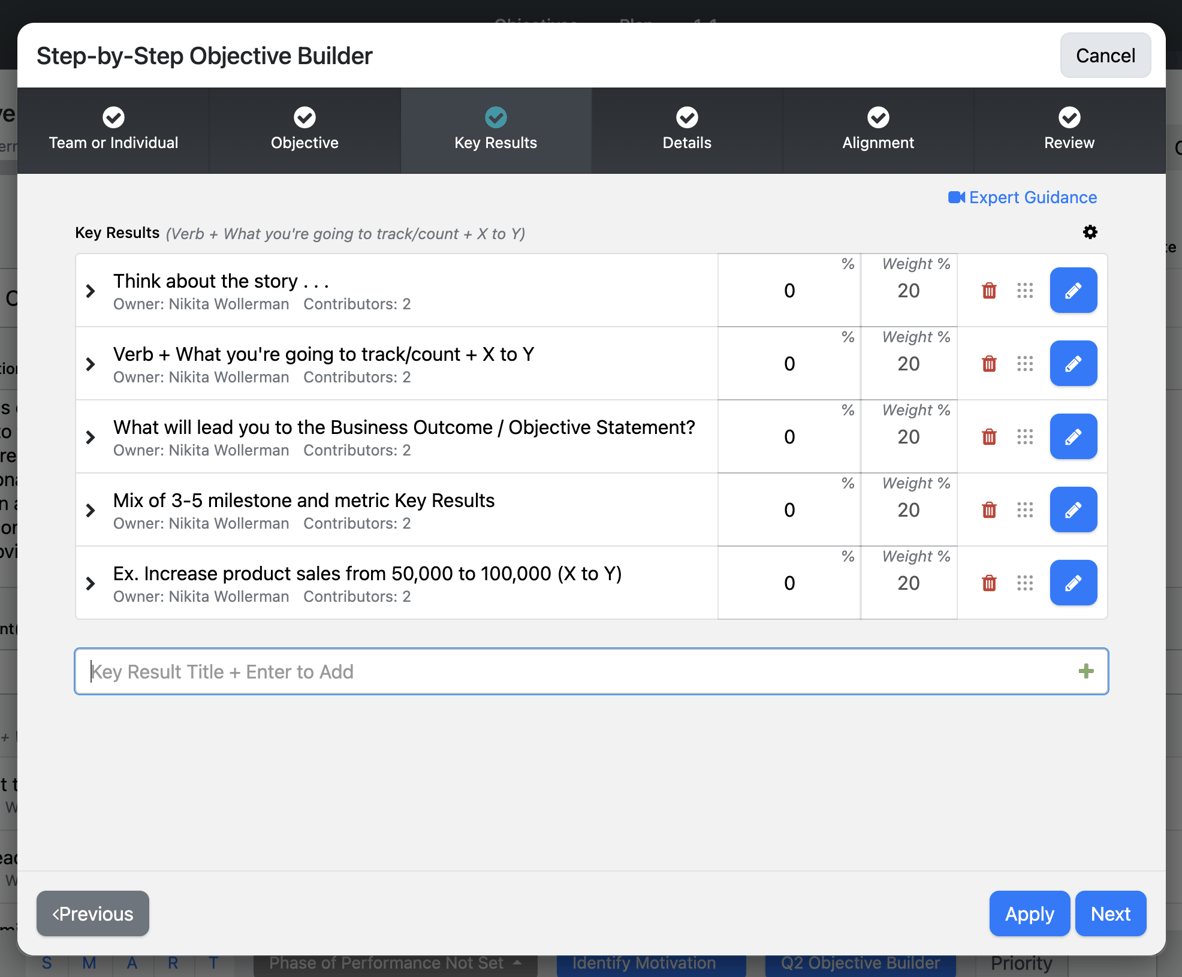Screen dimensions: 1182x977
Task: Cancel the Objective Builder
Action: point(1105,56)
